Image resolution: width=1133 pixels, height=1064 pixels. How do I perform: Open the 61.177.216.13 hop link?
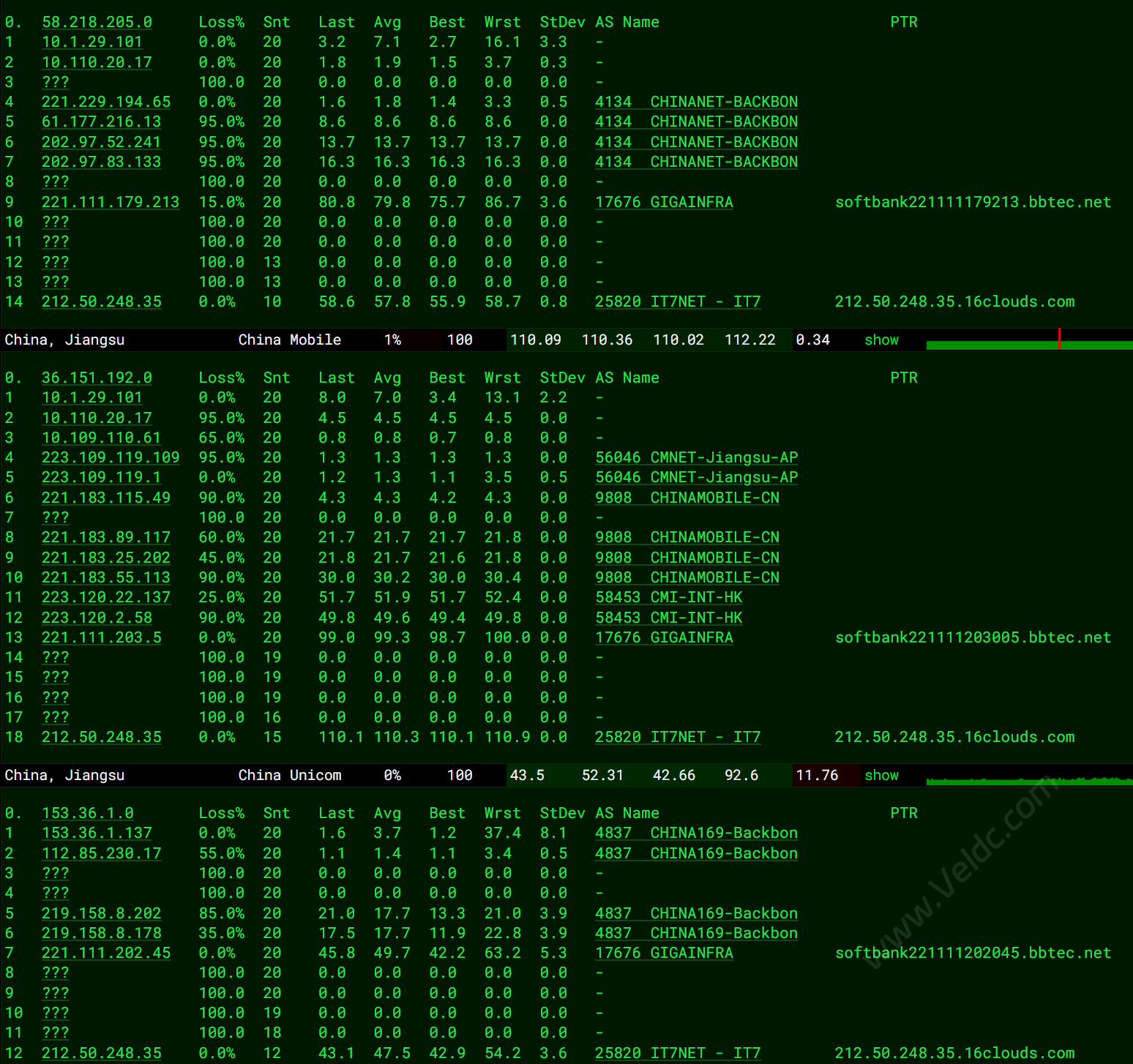pos(102,122)
